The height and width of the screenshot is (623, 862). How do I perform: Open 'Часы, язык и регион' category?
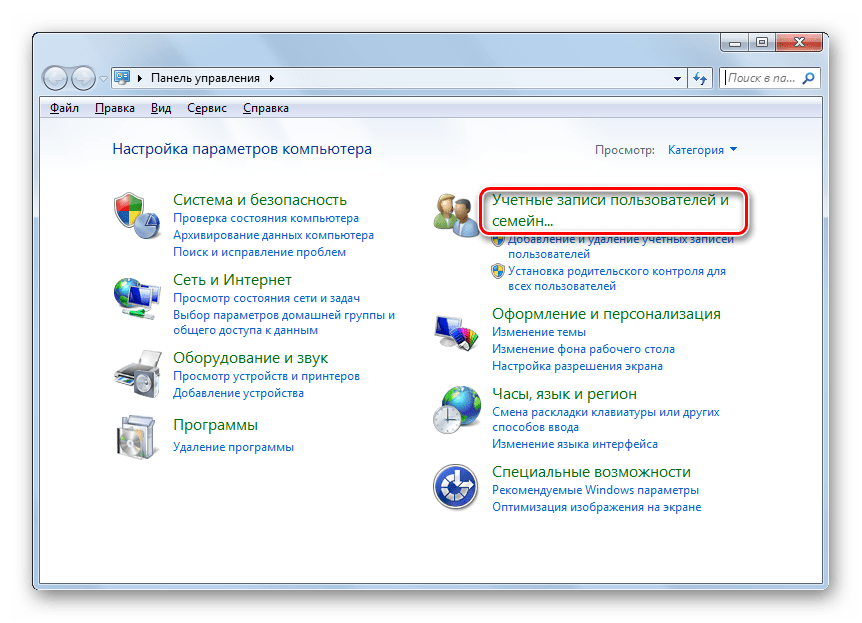565,394
